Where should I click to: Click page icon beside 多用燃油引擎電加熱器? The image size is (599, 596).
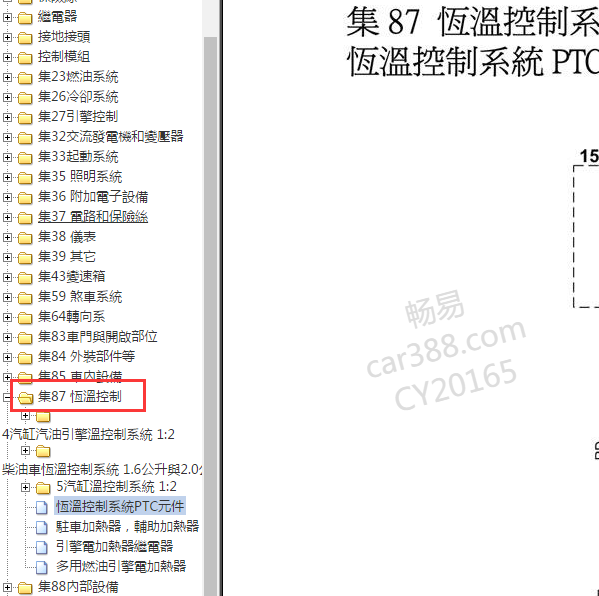[x=42, y=567]
